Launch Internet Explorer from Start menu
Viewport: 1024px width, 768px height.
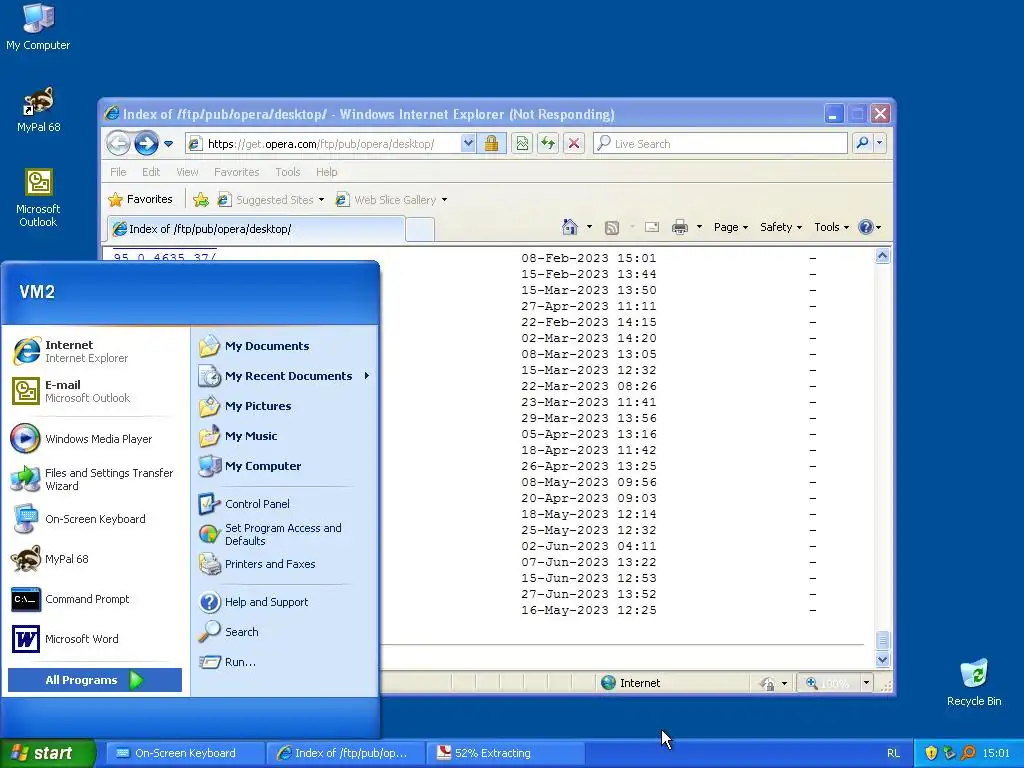coord(95,351)
